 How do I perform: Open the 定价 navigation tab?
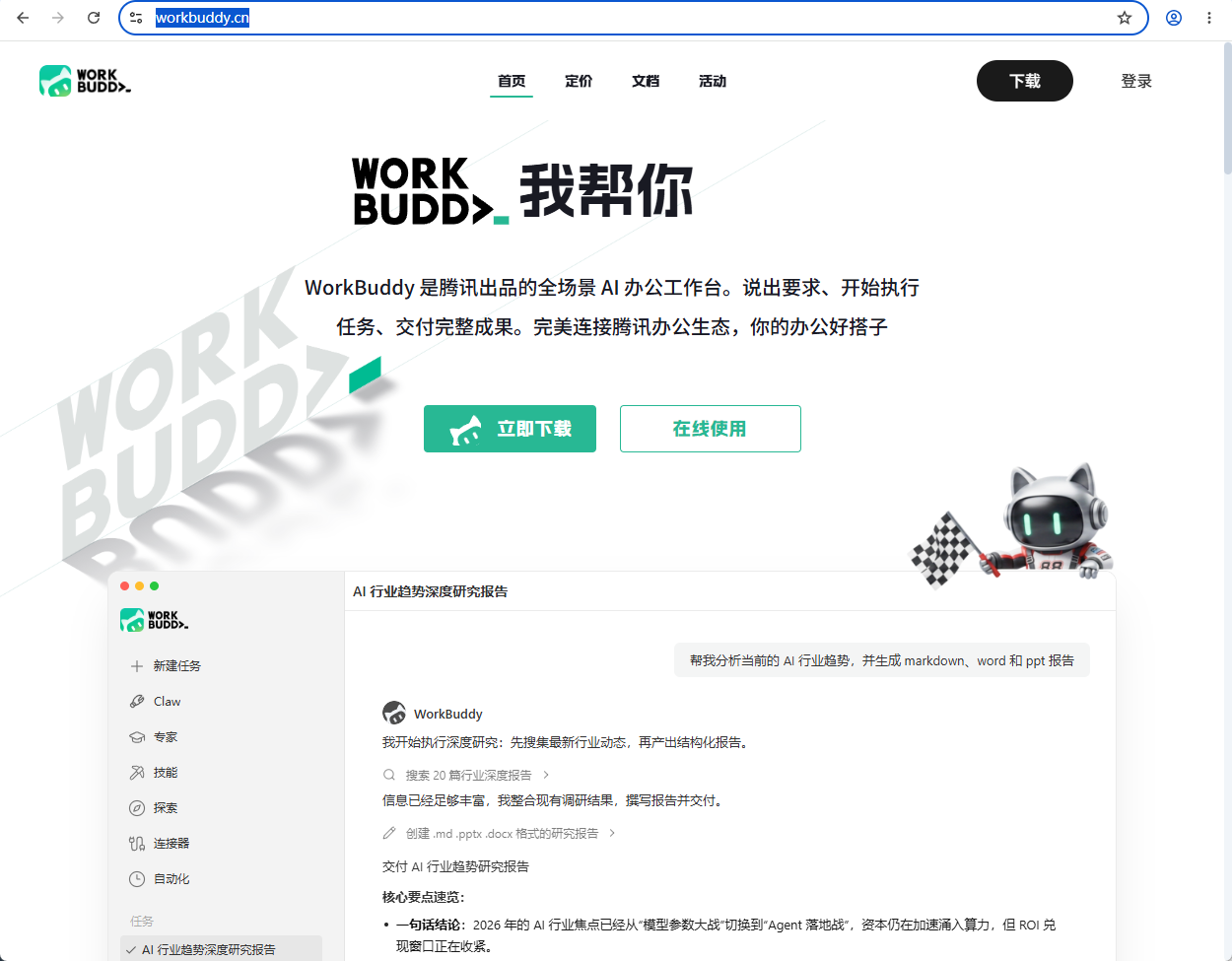[579, 81]
